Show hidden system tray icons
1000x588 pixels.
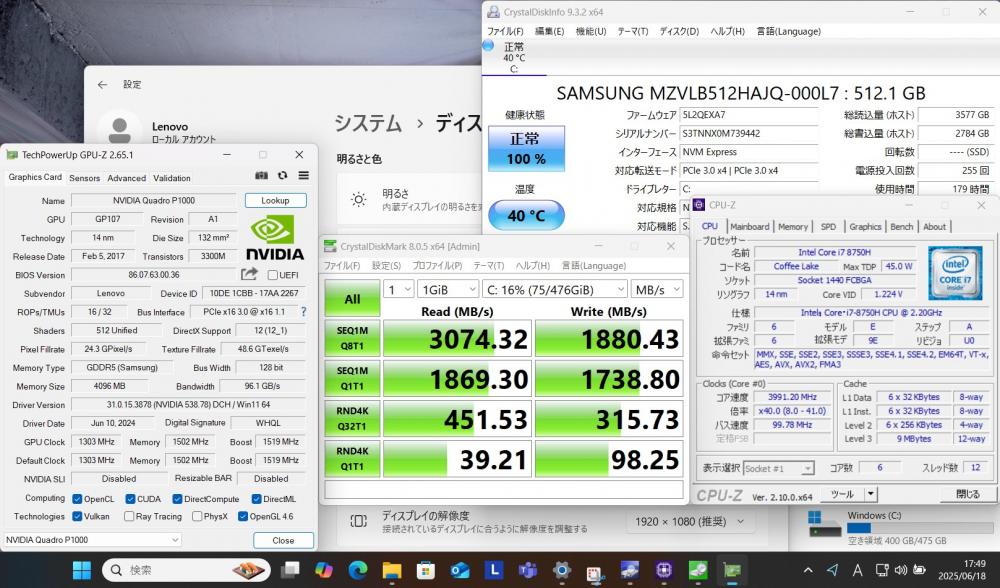(808, 570)
